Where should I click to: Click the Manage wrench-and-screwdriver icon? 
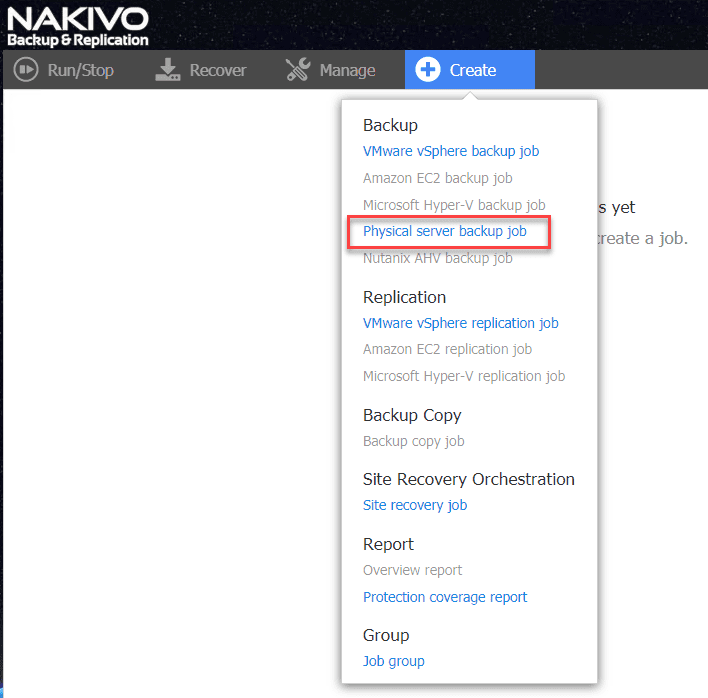(x=298, y=70)
